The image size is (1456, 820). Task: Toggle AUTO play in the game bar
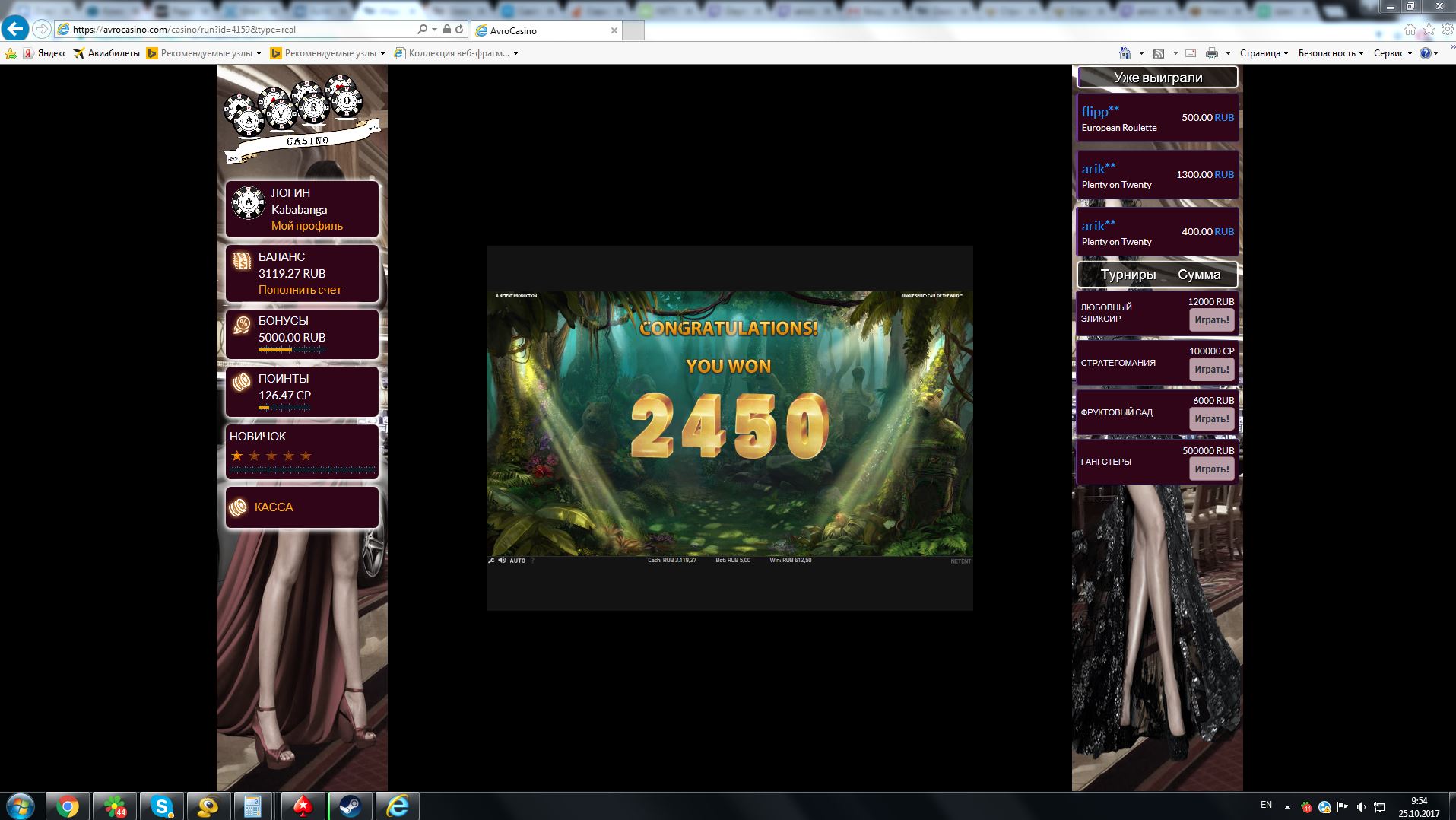[518, 561]
